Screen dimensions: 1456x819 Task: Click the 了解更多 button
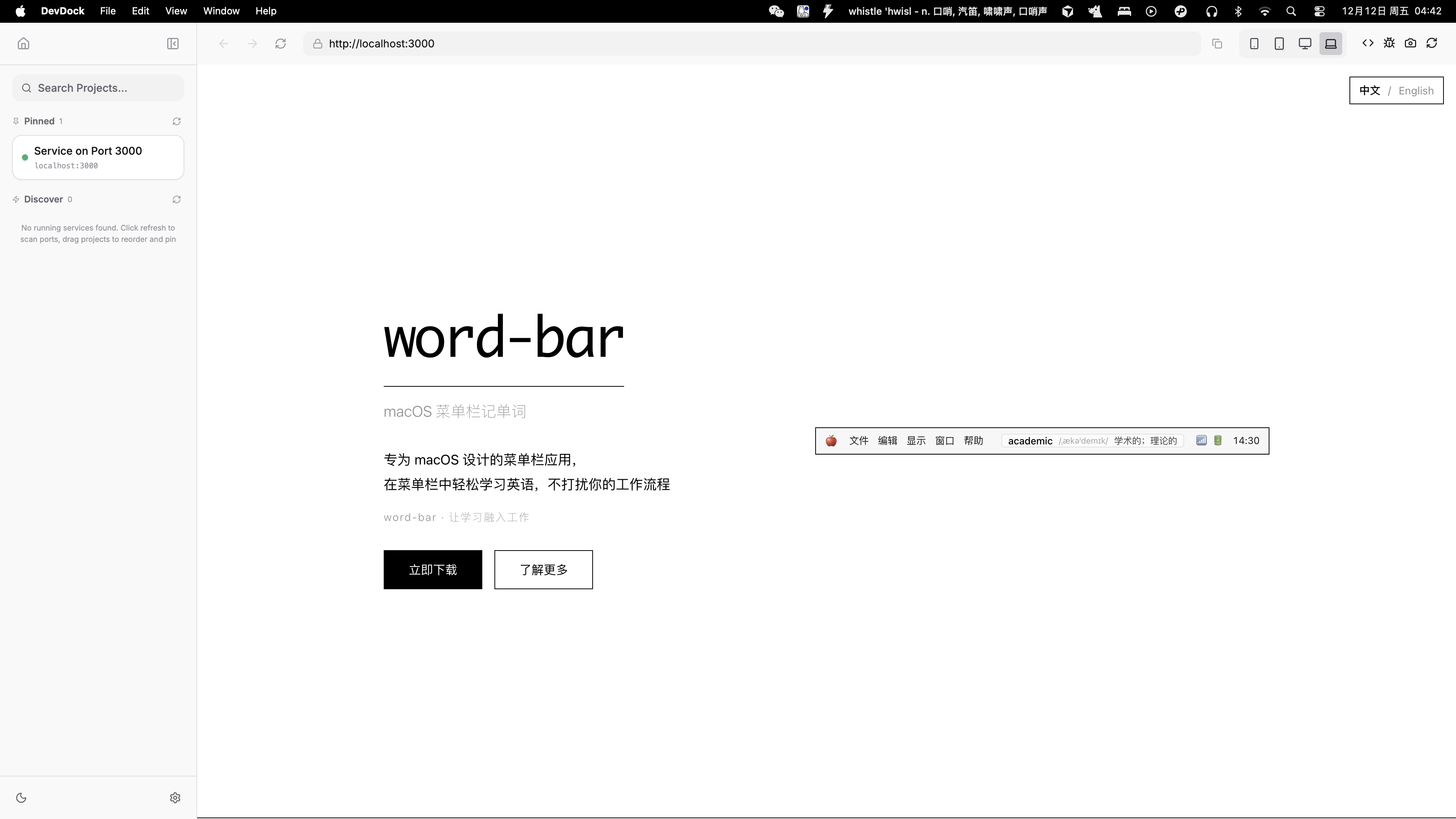pyautogui.click(x=543, y=569)
